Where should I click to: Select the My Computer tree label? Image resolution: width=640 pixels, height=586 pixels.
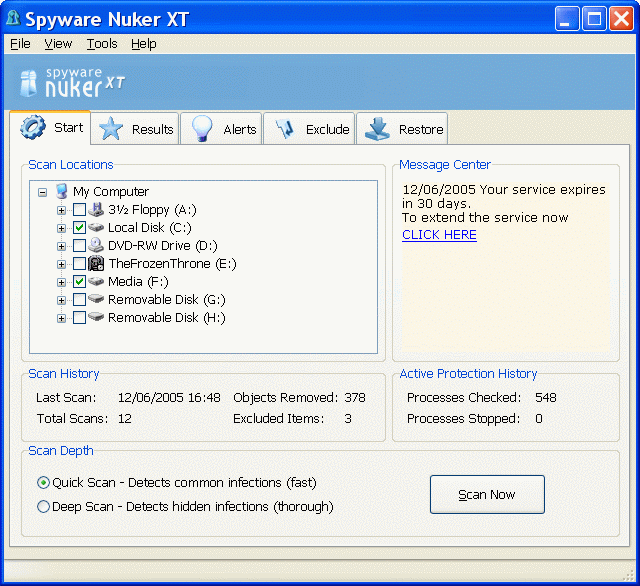click(111, 191)
